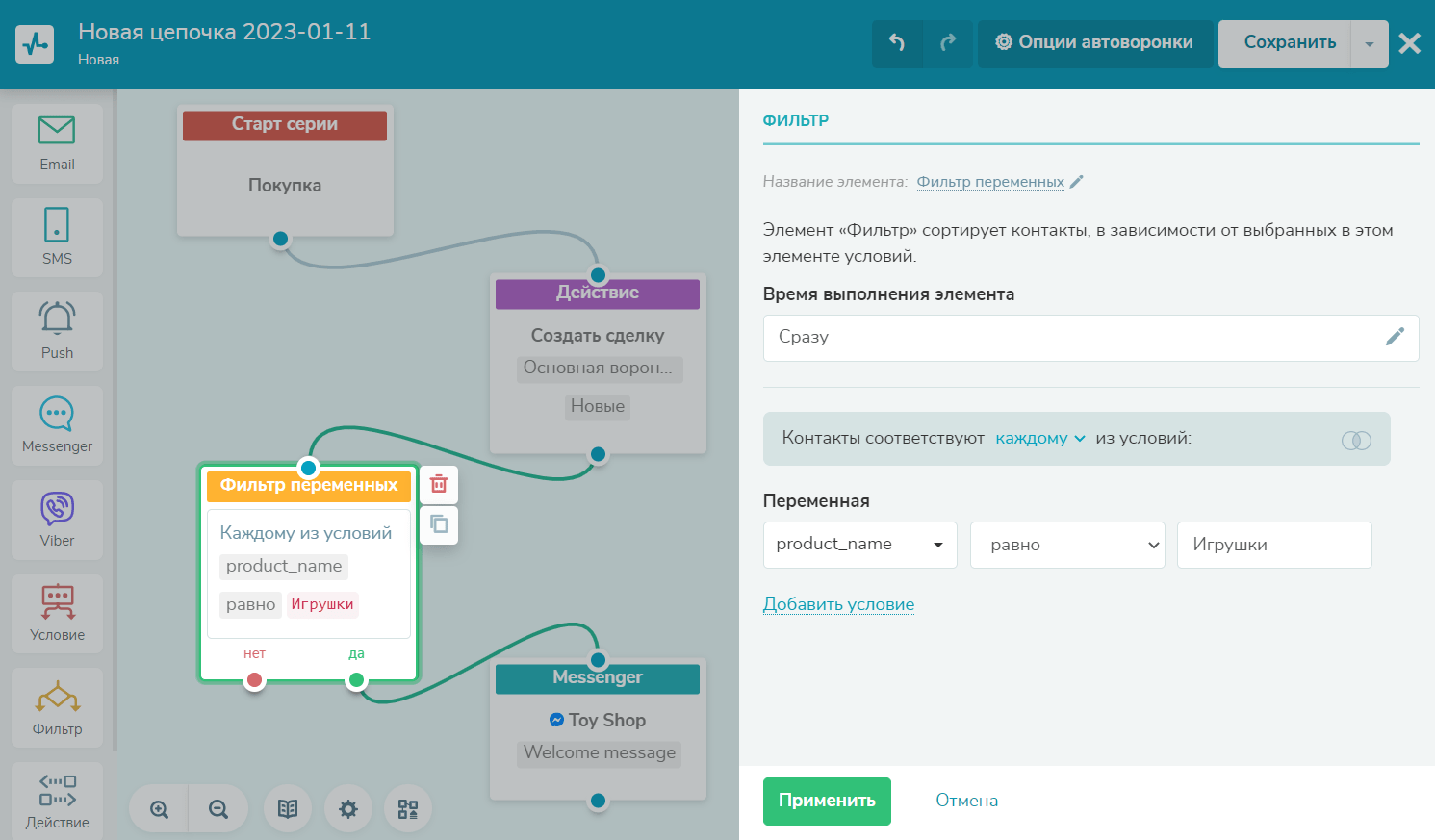The width and height of the screenshot is (1435, 840).
Task: Select the Старт серии block
Action: click(x=285, y=170)
